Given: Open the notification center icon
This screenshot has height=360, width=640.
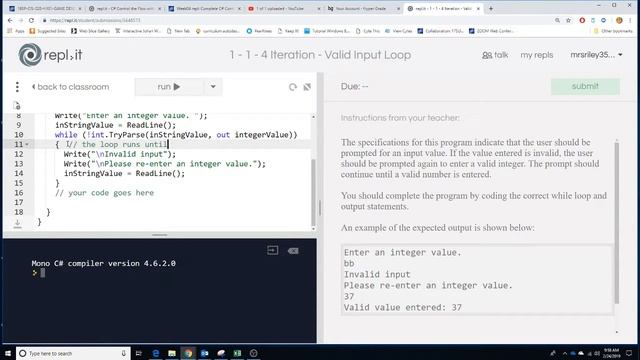Looking at the screenshot, I should coord(629,353).
